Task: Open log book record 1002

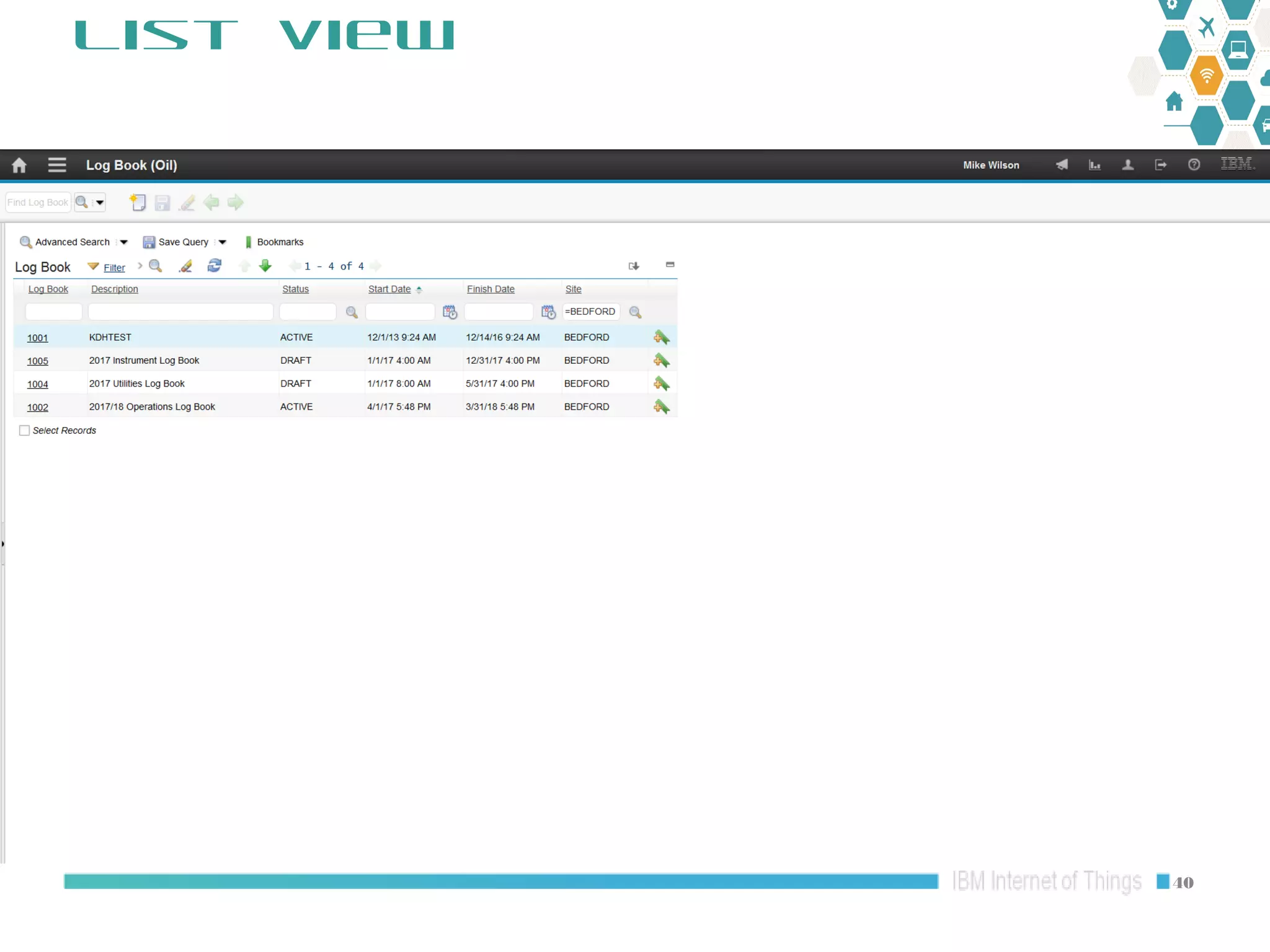Action: tap(37, 407)
